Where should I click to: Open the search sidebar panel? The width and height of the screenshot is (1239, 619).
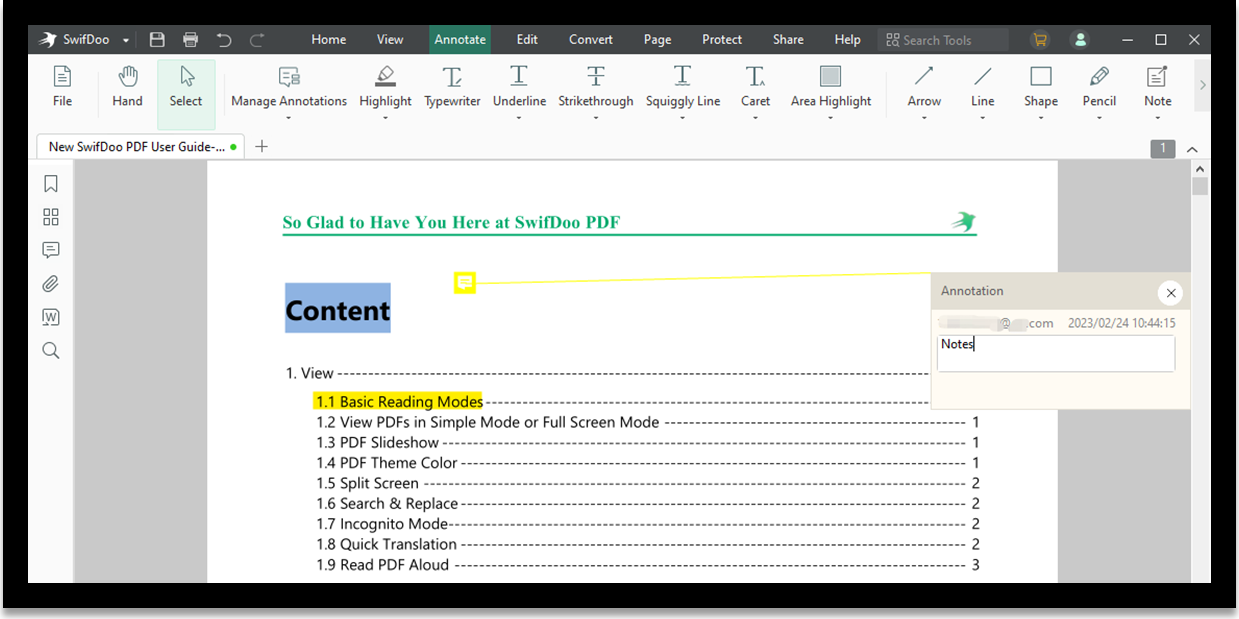[x=51, y=351]
